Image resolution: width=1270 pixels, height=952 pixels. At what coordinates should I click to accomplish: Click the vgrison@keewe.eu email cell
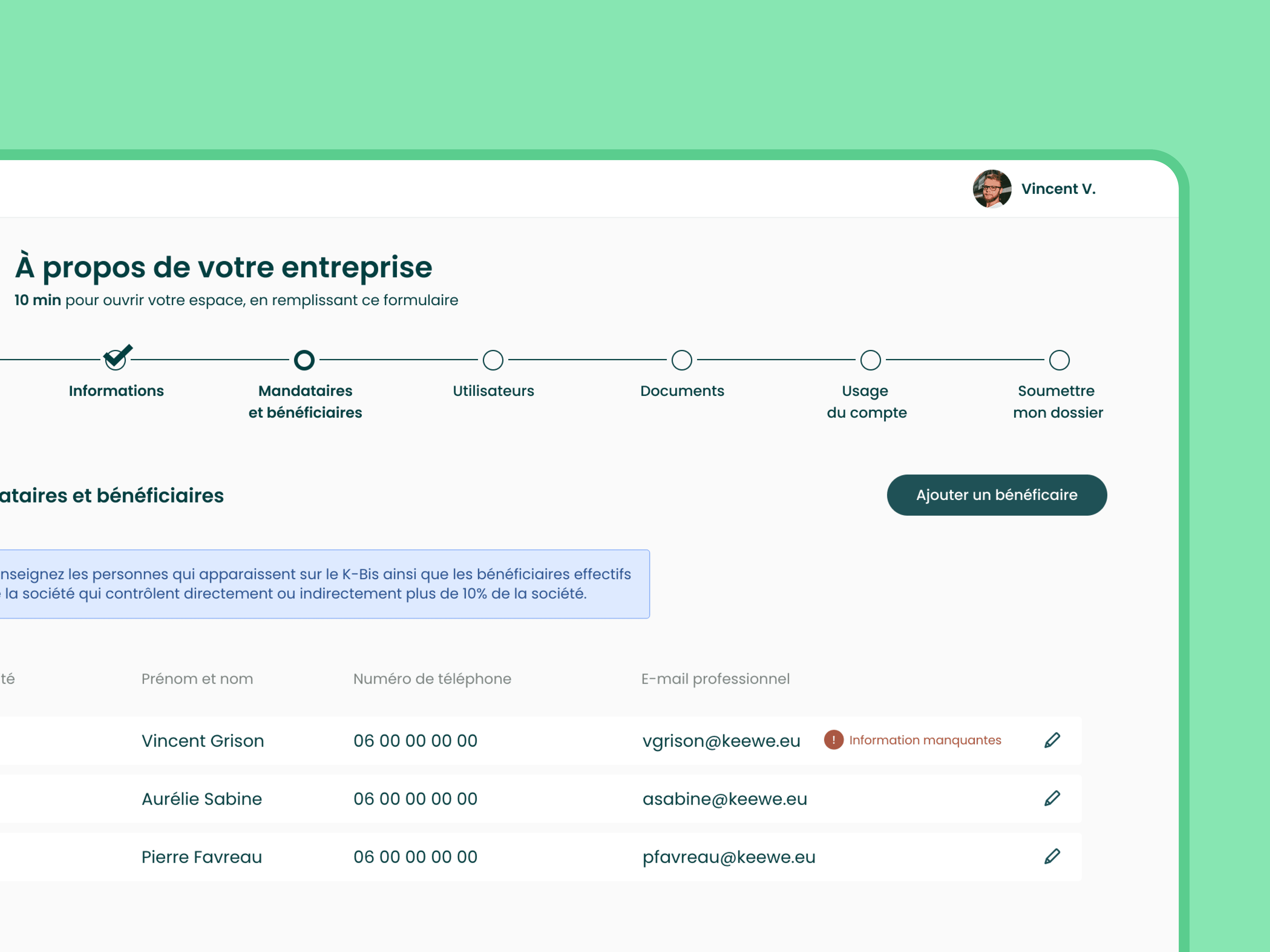click(x=721, y=741)
